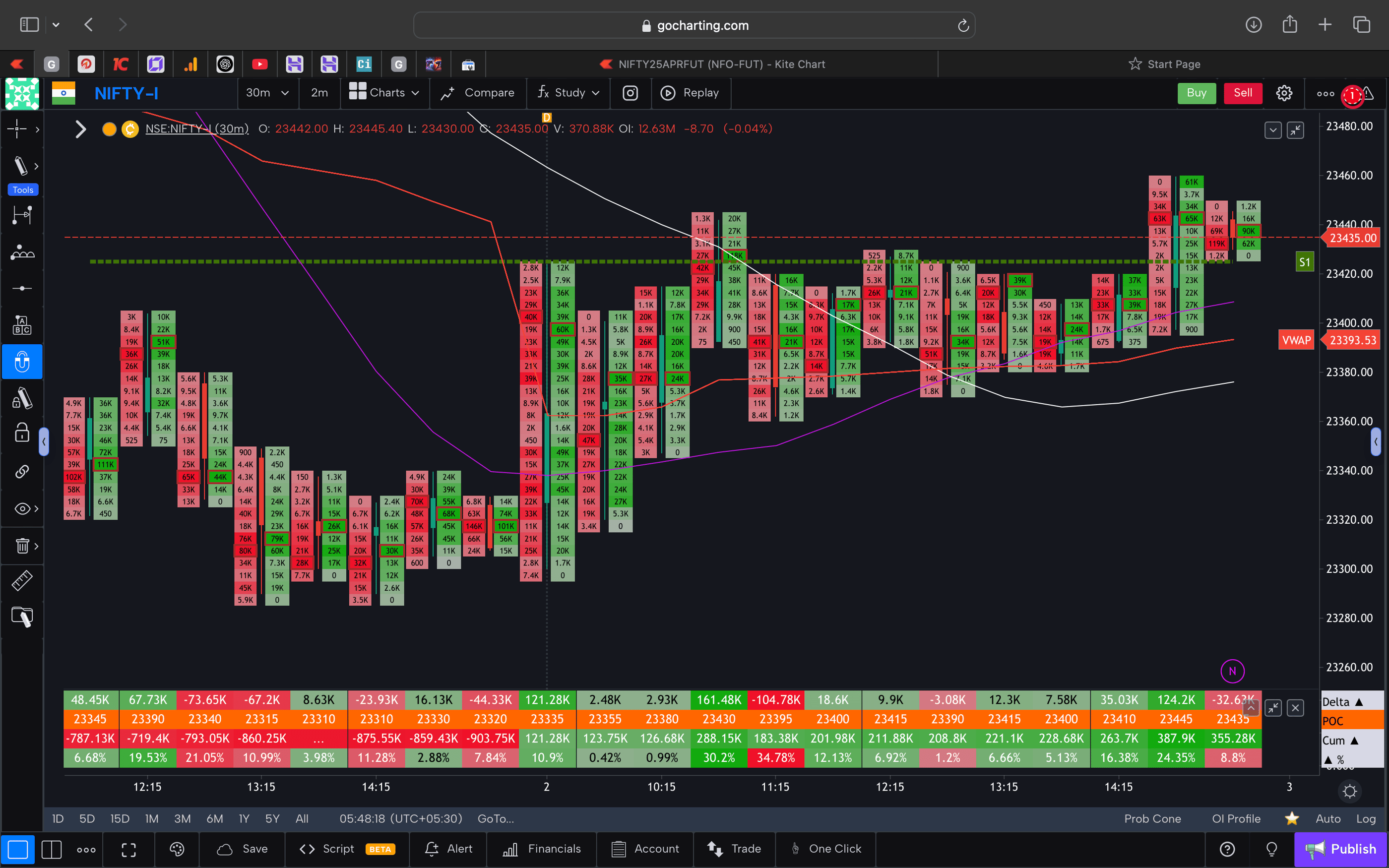
Task: Select the Crosshair tool
Action: tap(17, 129)
